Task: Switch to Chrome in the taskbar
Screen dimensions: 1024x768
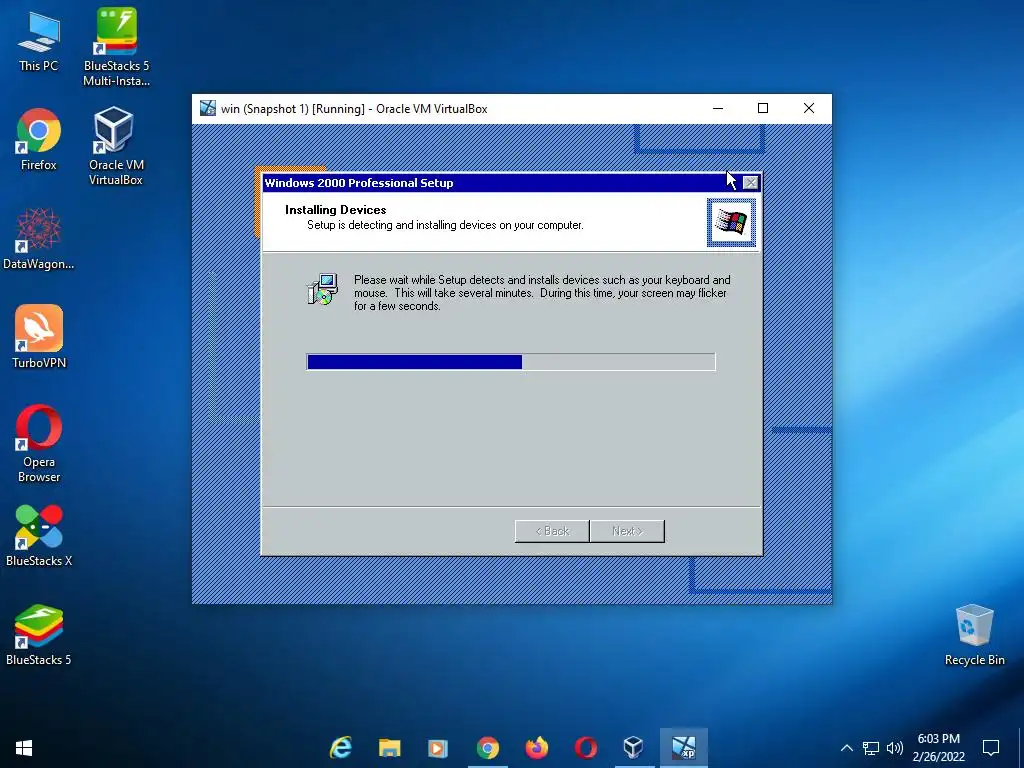Action: (x=488, y=748)
